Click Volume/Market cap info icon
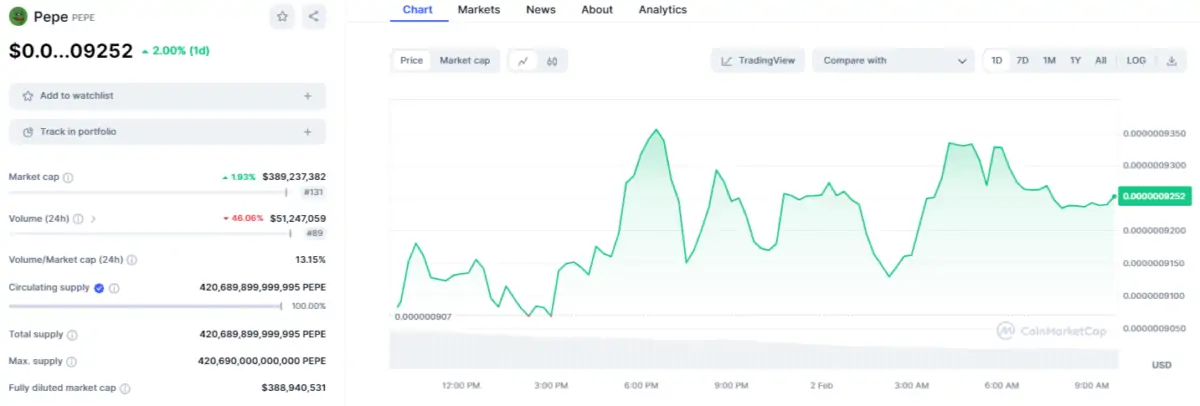The height and width of the screenshot is (406, 1200). [x=132, y=260]
